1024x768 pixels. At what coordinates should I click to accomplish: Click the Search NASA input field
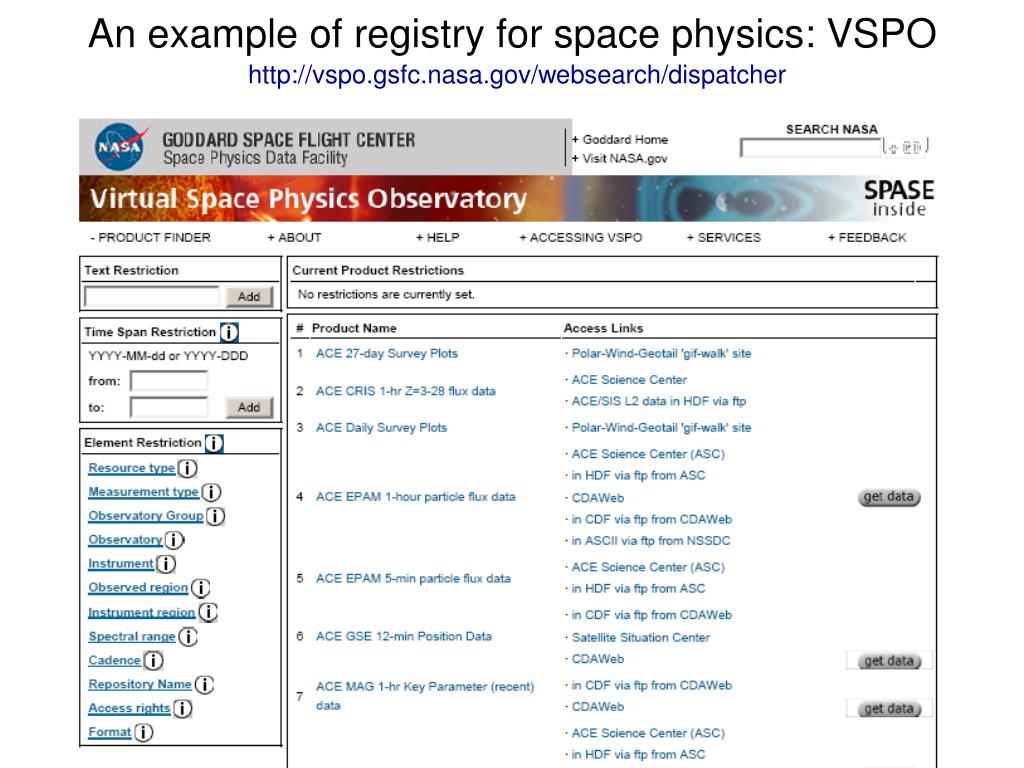click(810, 148)
